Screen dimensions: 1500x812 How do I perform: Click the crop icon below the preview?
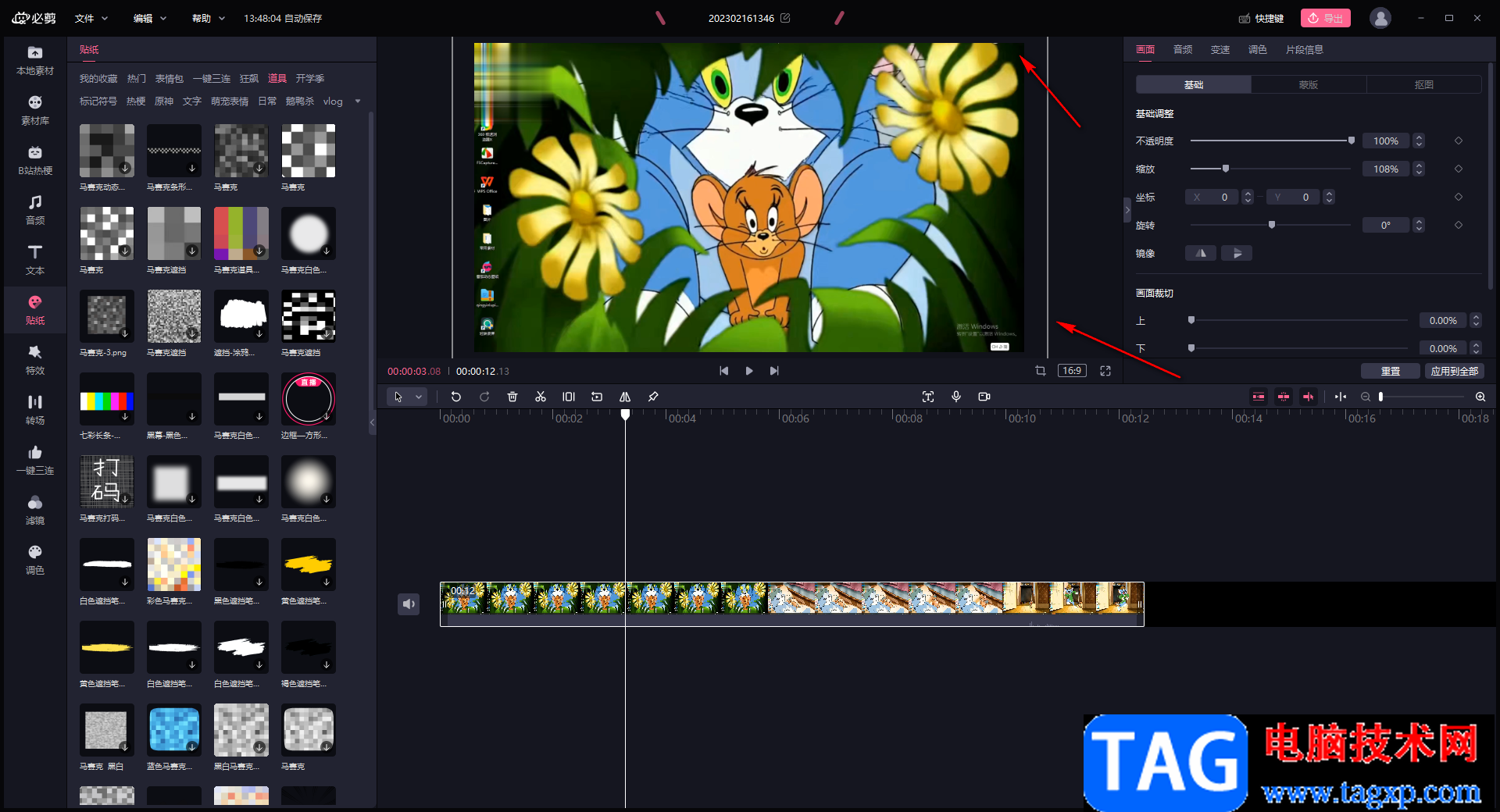tap(1041, 371)
